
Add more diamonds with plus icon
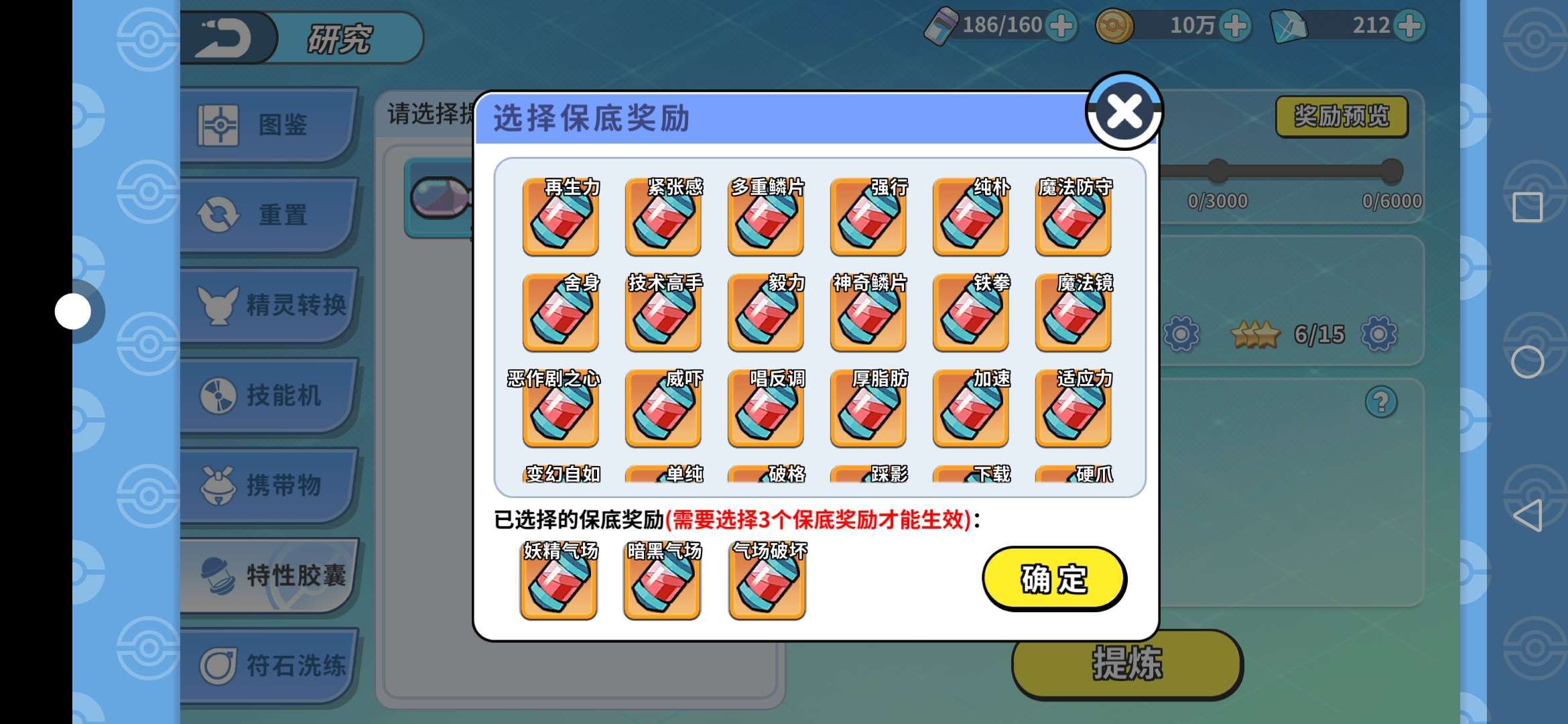point(1409,26)
